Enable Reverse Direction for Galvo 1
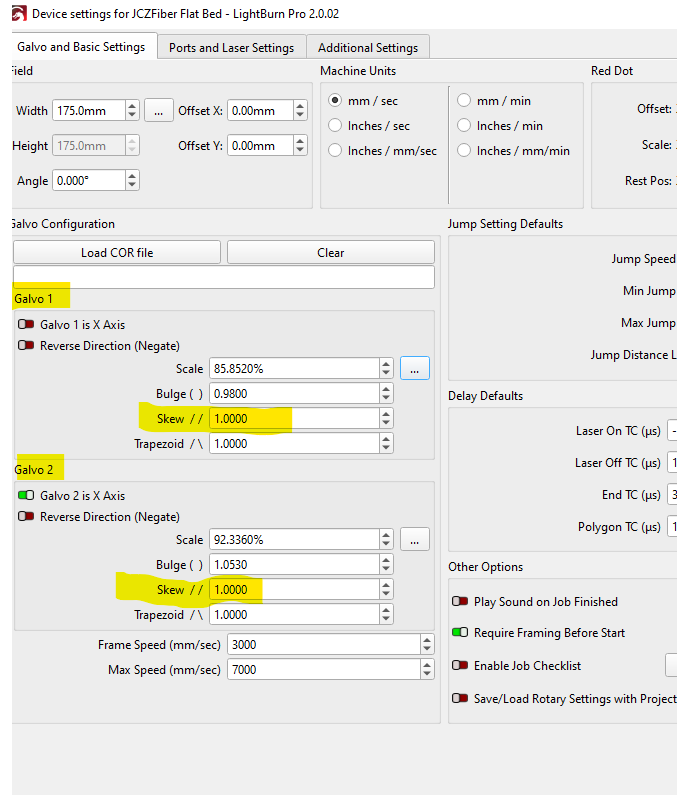This screenshot has height=795, width=677. click(x=26, y=346)
